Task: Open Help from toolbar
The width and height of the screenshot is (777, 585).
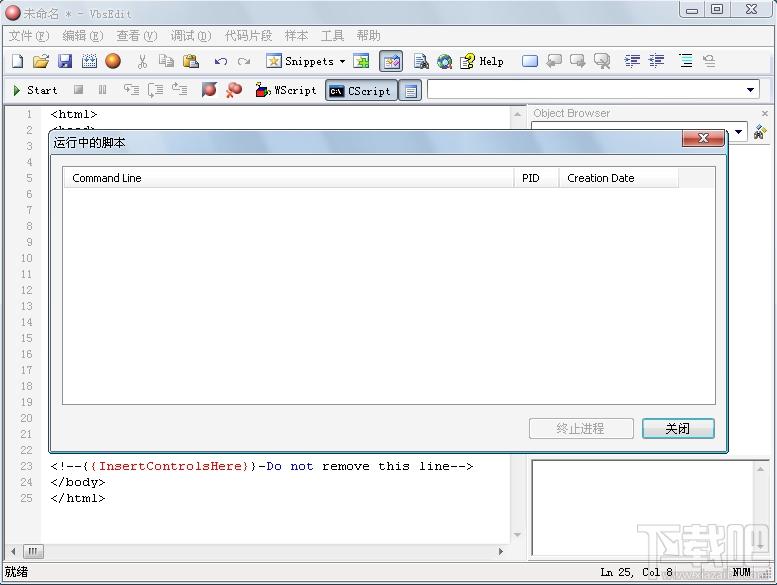Action: [482, 61]
